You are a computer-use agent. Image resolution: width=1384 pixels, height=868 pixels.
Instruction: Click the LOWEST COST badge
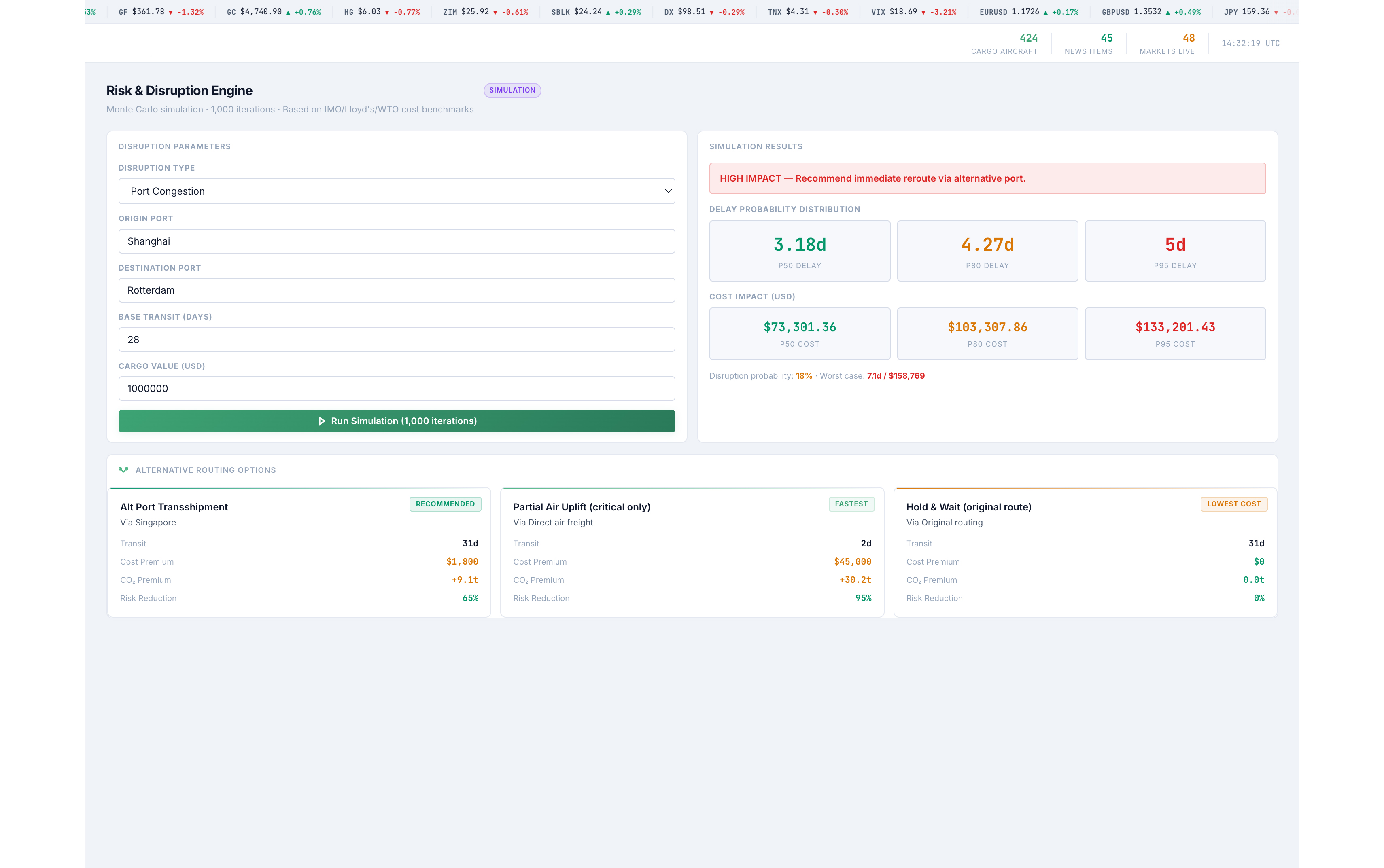click(1233, 504)
